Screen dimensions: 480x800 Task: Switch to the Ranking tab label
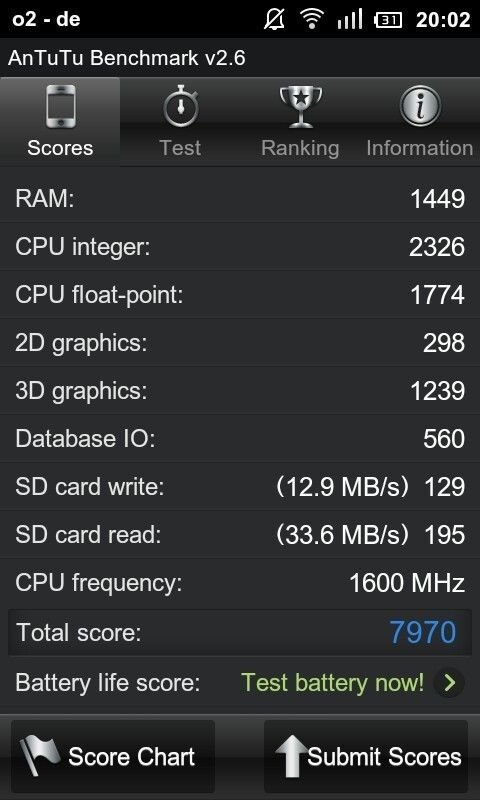click(300, 148)
